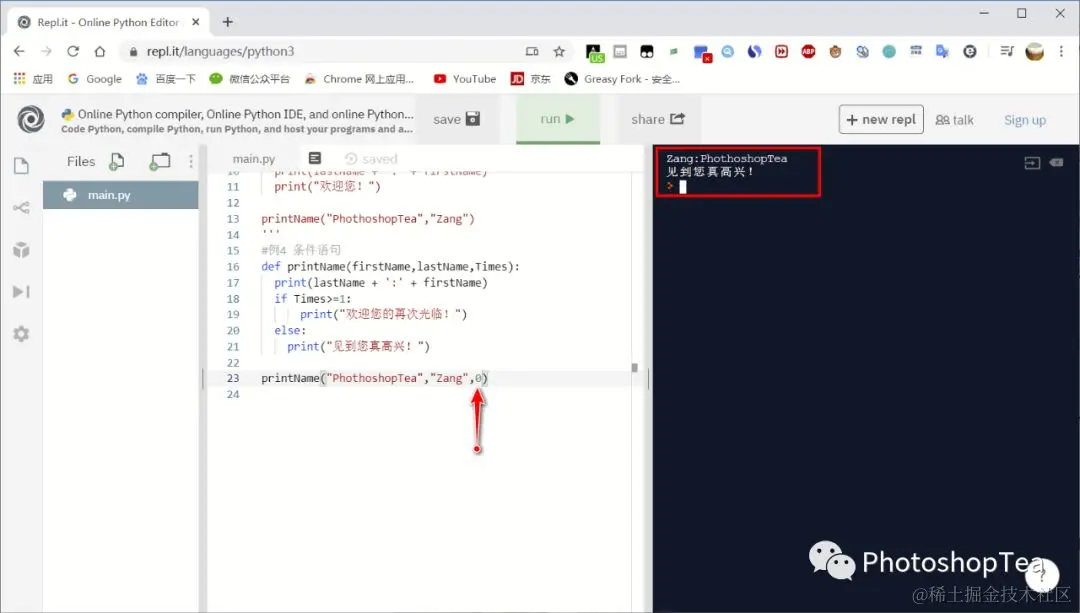Screen dimensions: 1080x613
Task: Open version control sidebar icon
Action: [21, 207]
